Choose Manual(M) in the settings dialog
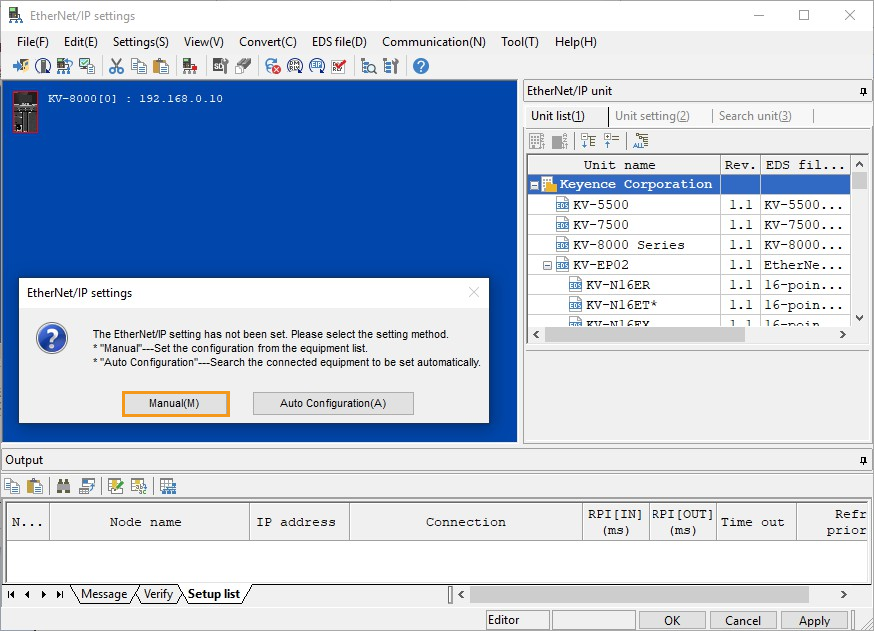 pyautogui.click(x=176, y=403)
